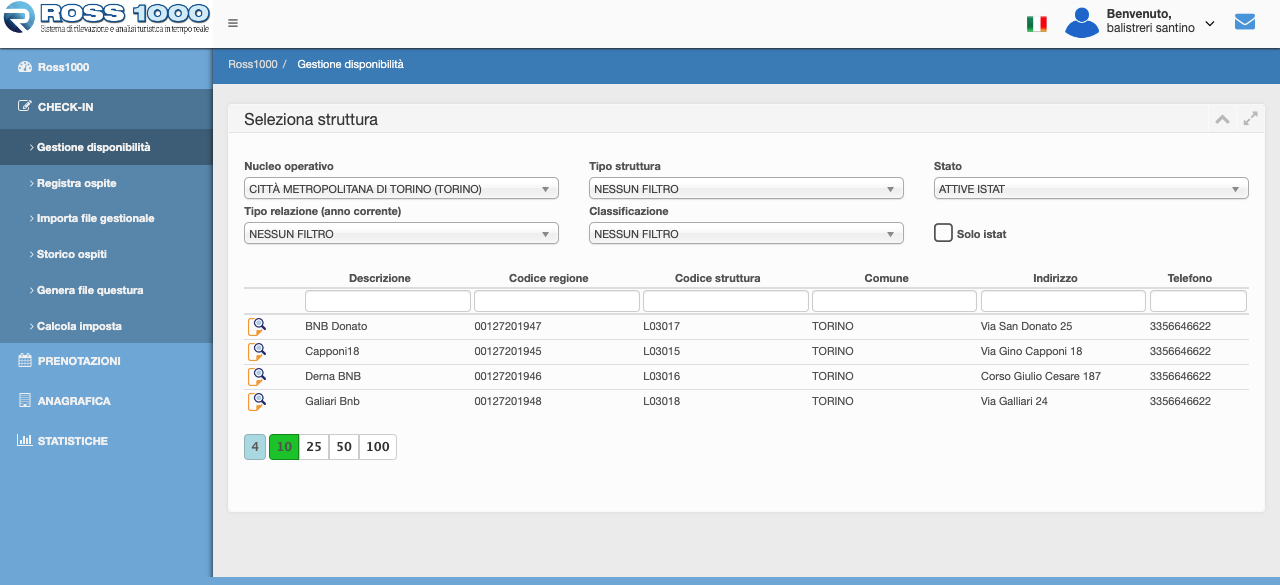Click code 00127201945 cell
Viewport: 1280px width, 585px height.
(508, 351)
